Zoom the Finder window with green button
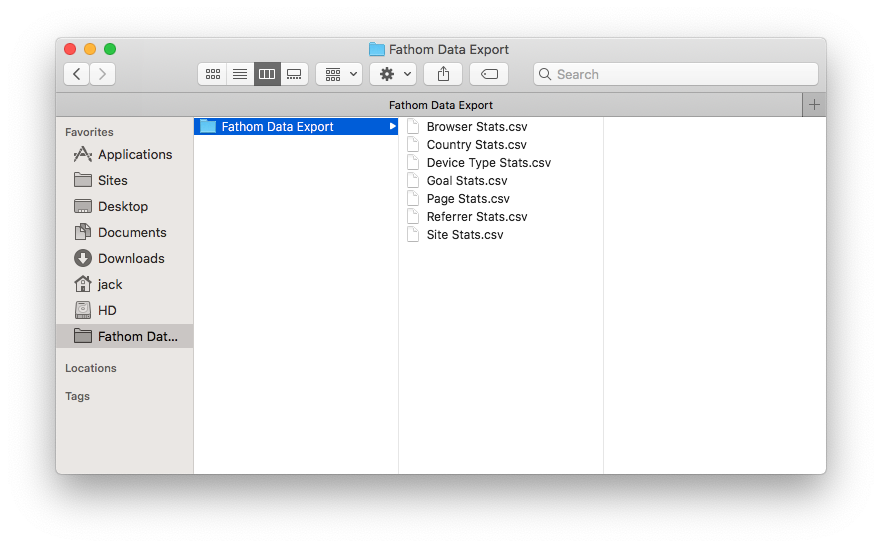 [110, 49]
